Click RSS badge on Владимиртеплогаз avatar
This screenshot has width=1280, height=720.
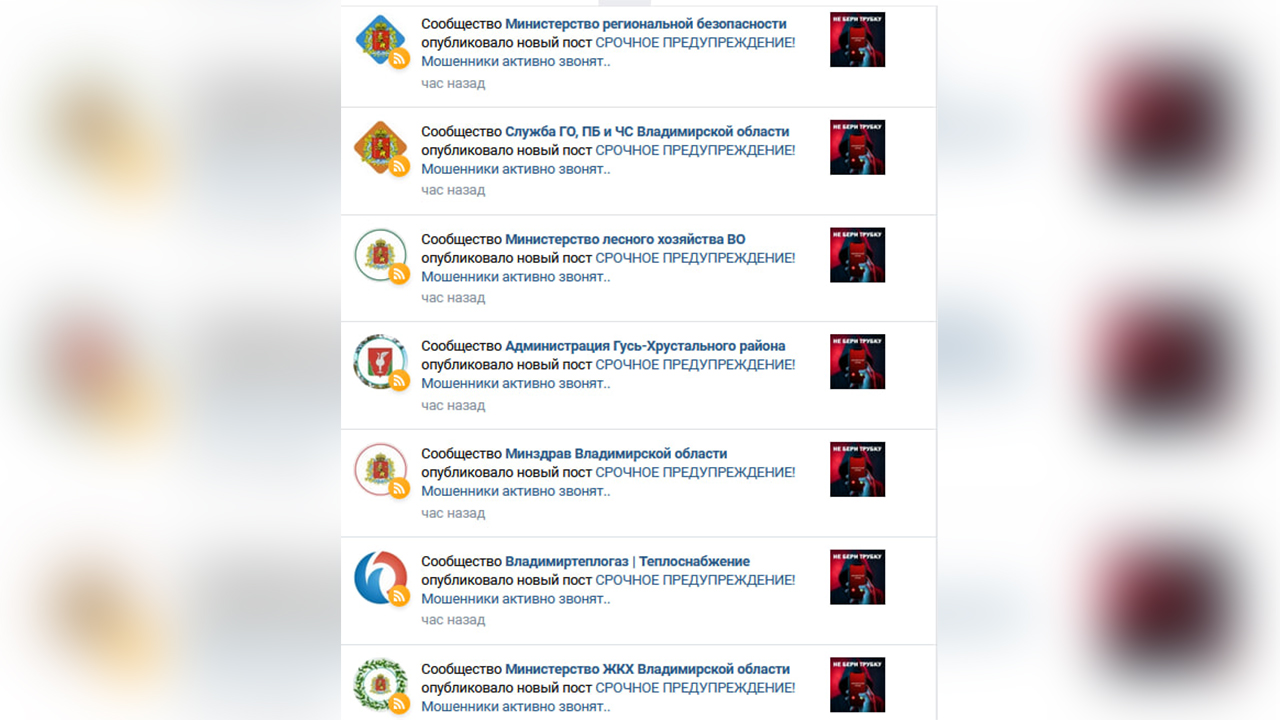point(399,596)
